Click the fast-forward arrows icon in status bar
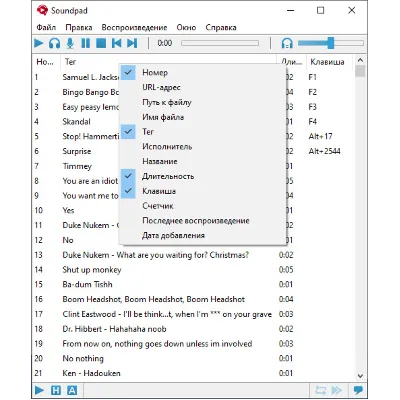Image resolution: width=400 pixels, height=400 pixels. [x=337, y=390]
